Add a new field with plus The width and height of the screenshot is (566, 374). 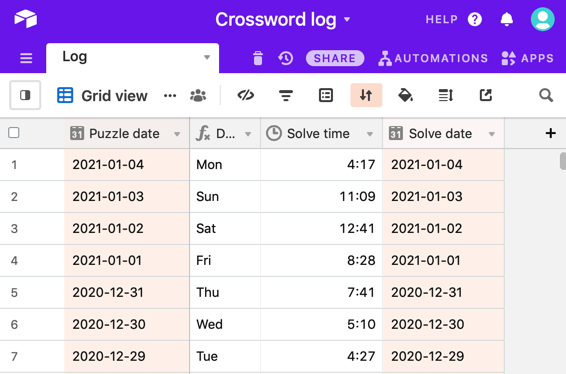[x=550, y=133]
